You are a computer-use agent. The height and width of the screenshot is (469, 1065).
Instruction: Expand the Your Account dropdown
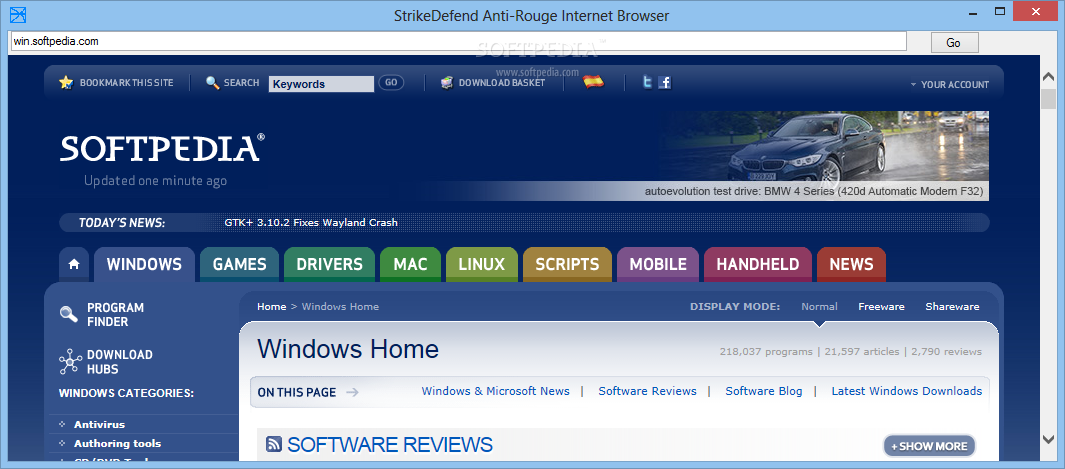[950, 85]
